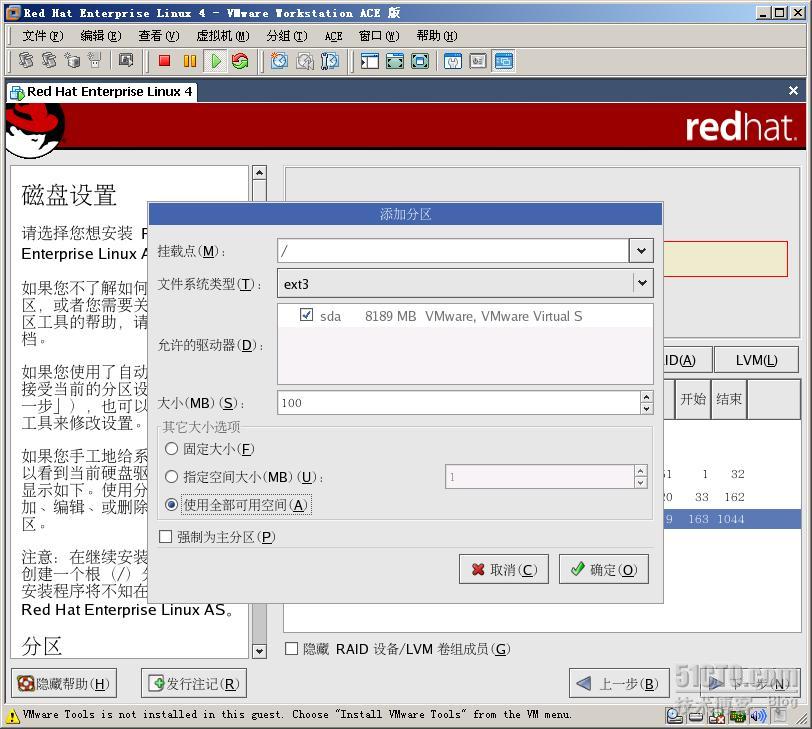Click the 上一步(B) back button
Viewport: 812px width, 729px height.
coord(617,683)
